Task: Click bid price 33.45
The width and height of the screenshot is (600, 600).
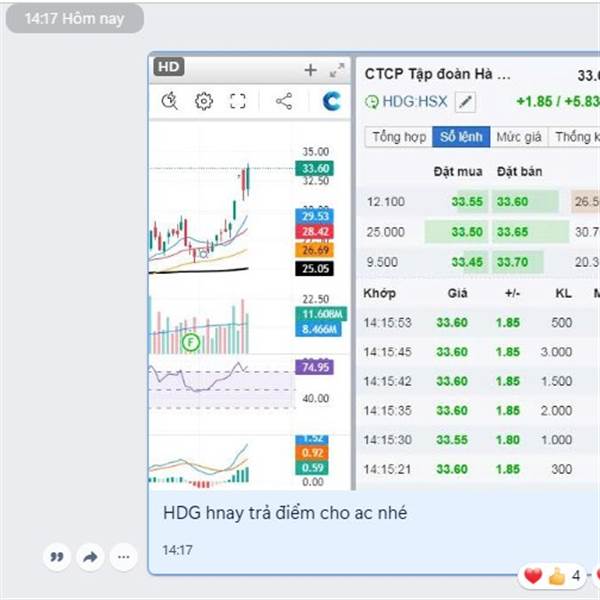Action: tap(467, 262)
